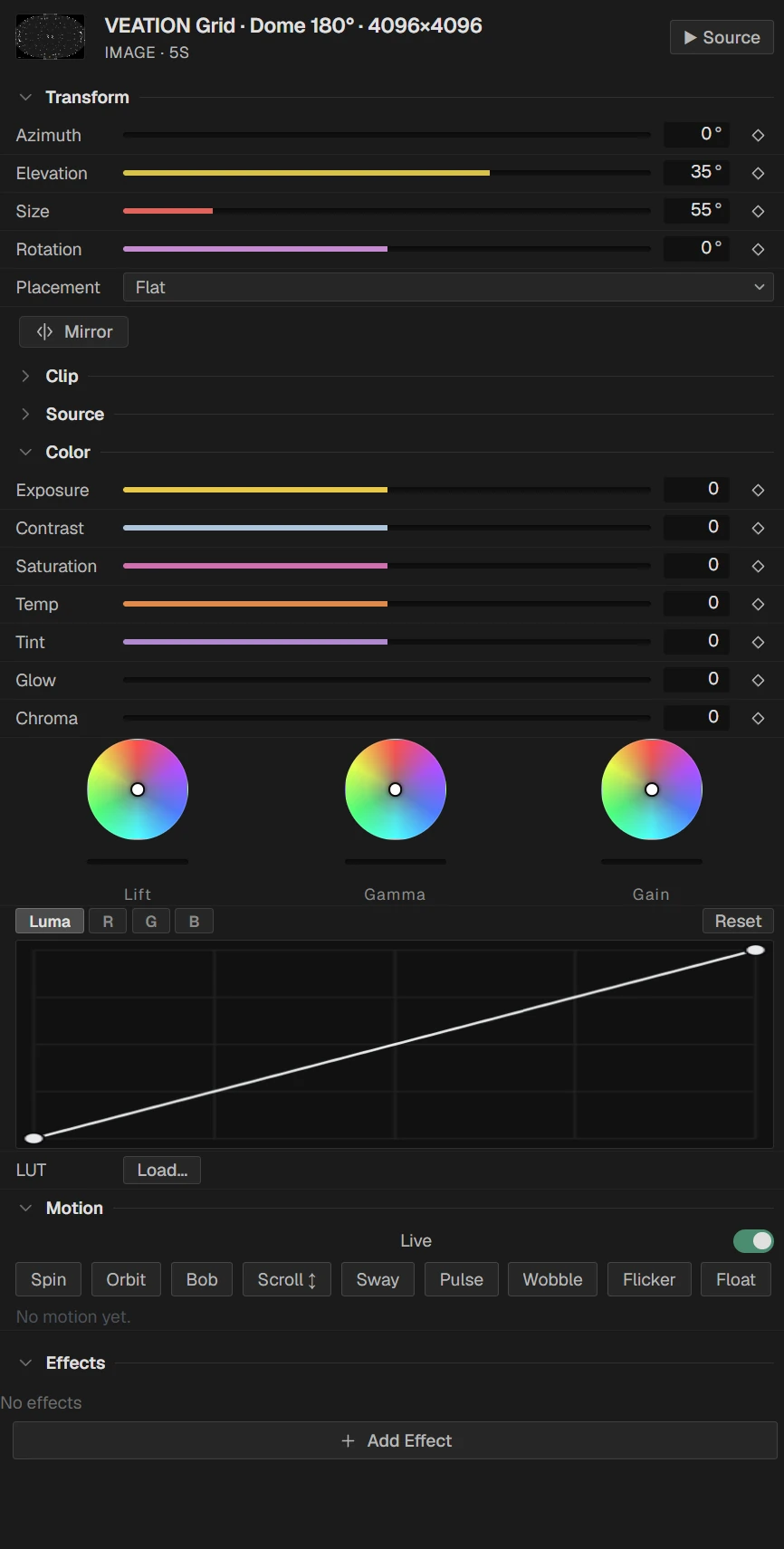Viewport: 784px width, 1549px height.
Task: Click the Chroma value field
Action: (697, 718)
